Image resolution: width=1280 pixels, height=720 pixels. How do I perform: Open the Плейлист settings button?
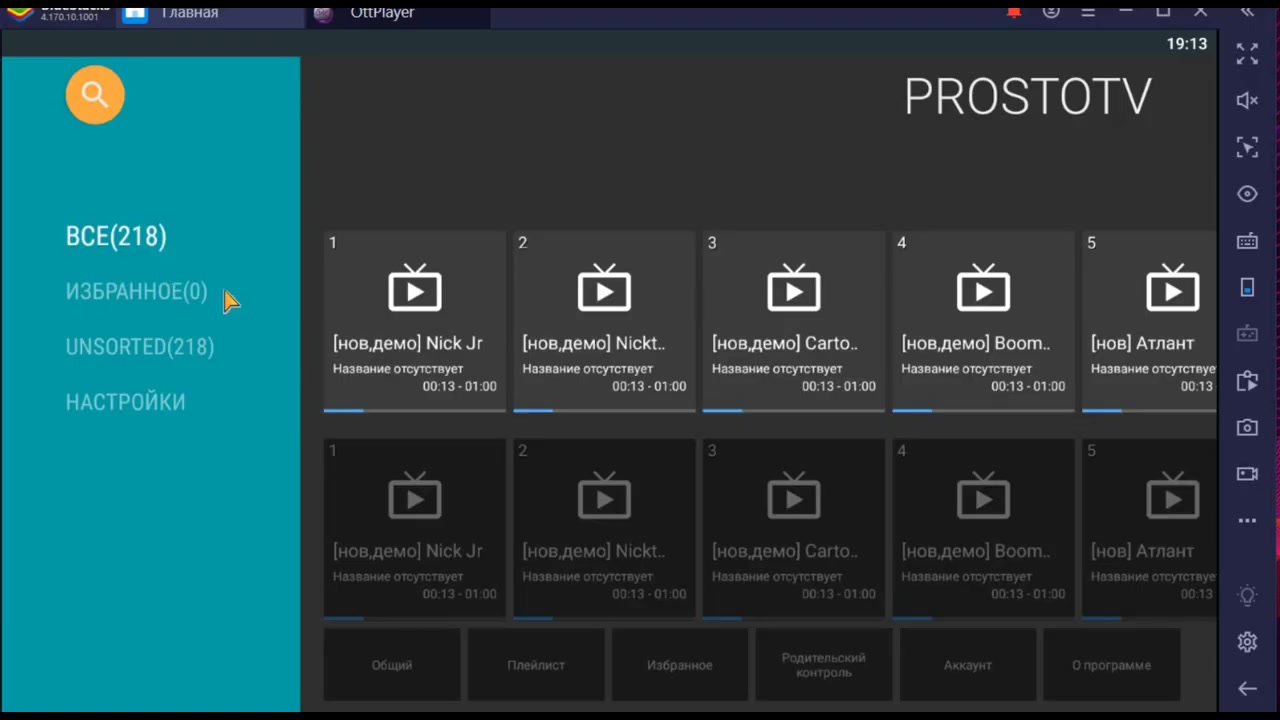click(x=536, y=665)
